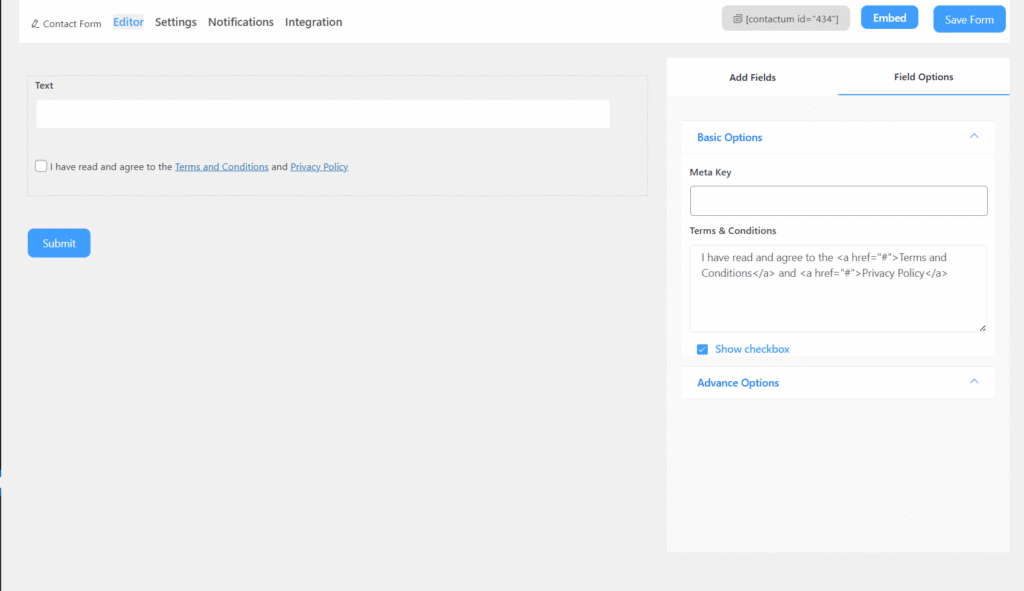Open the Privacy Policy link
This screenshot has height=591, width=1024.
(319, 167)
